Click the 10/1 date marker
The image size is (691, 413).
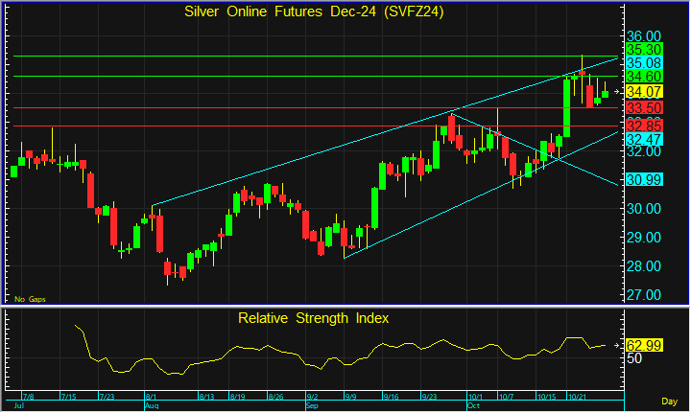476,397
